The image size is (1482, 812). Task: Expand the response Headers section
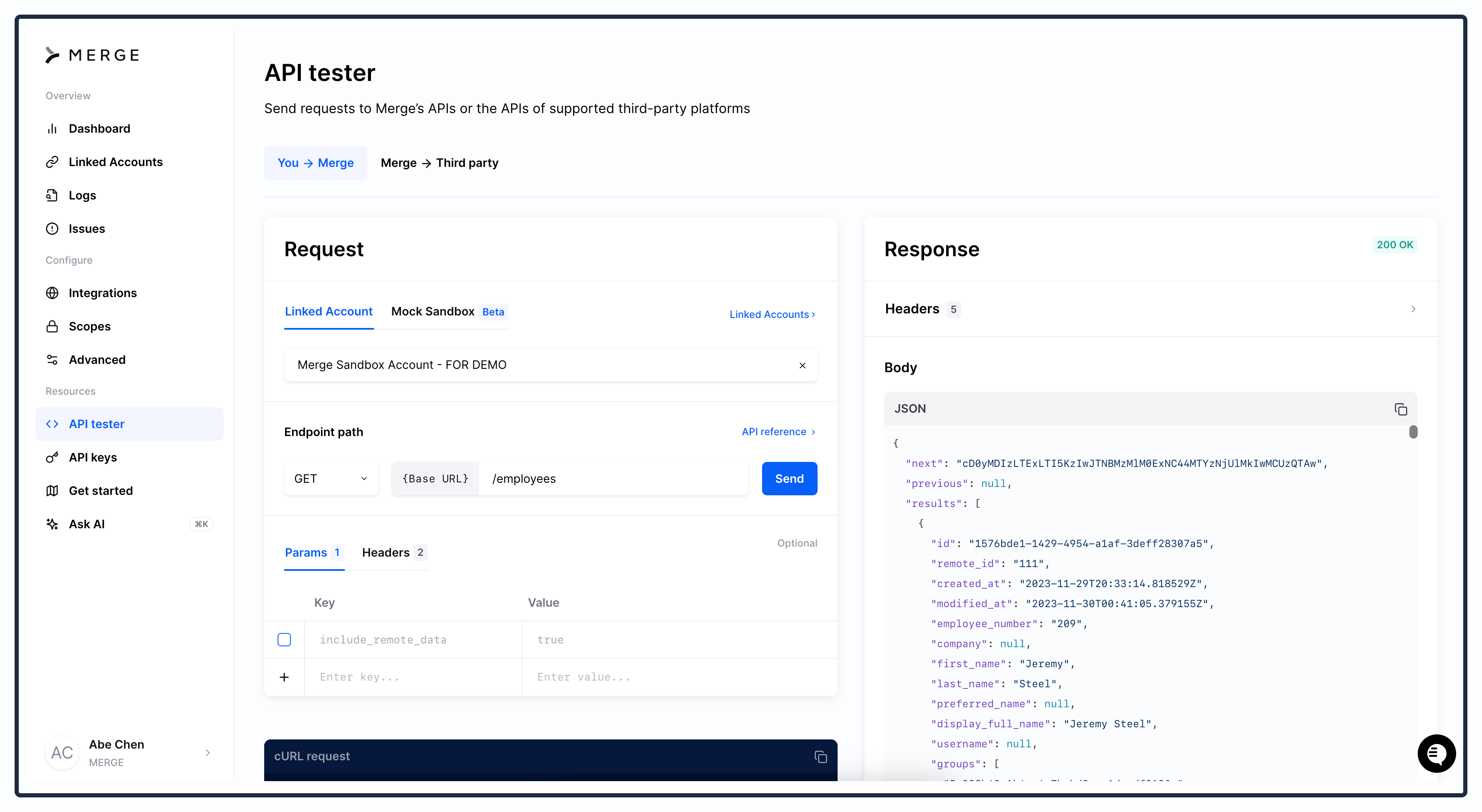click(x=1413, y=309)
